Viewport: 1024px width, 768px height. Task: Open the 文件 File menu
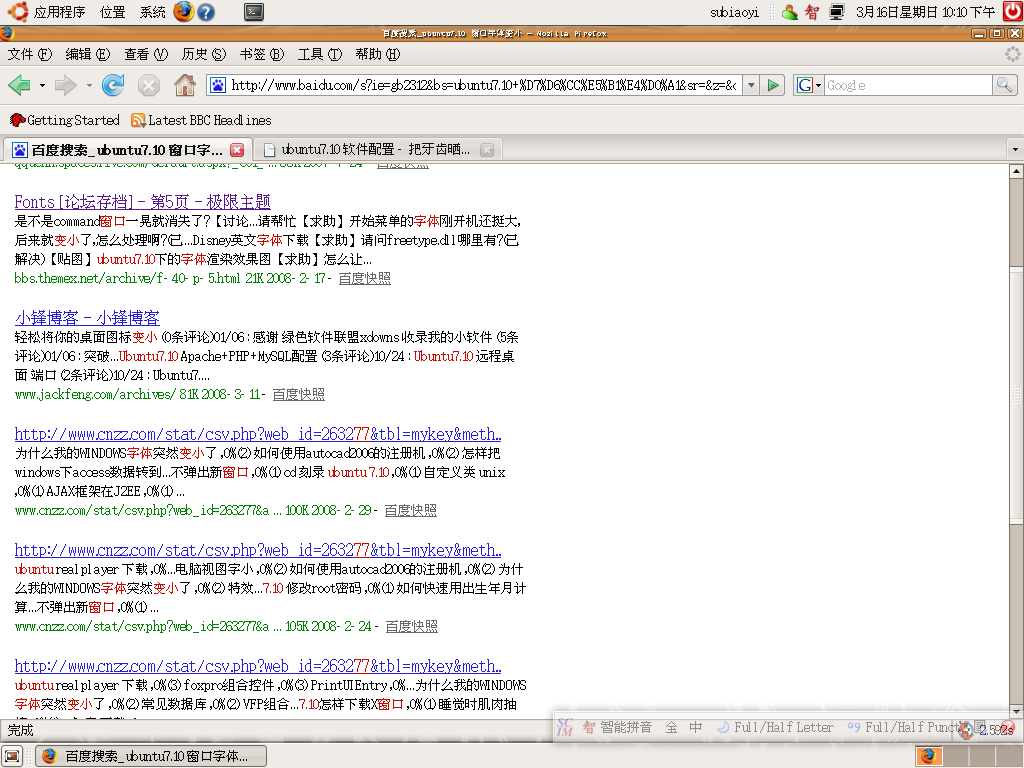pos(29,54)
